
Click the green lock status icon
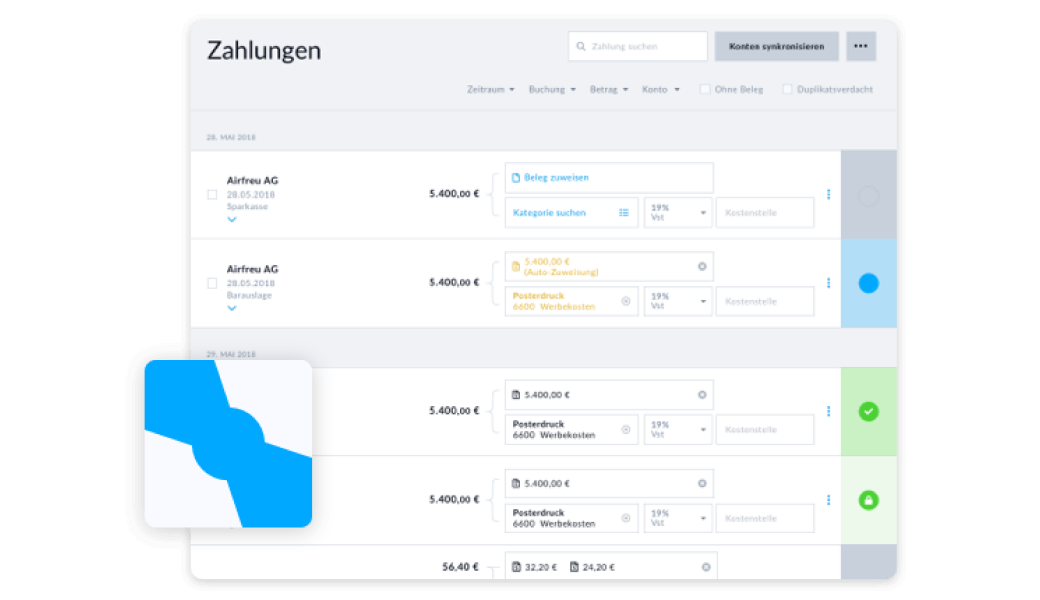click(x=868, y=500)
